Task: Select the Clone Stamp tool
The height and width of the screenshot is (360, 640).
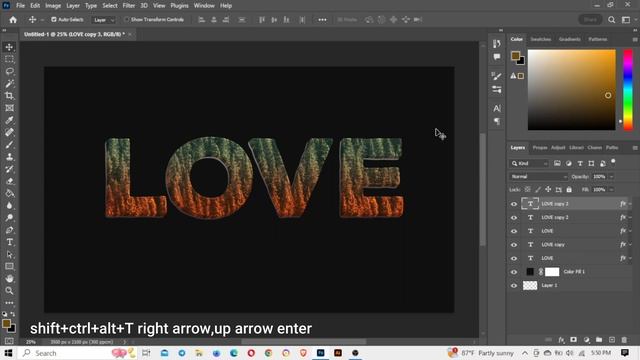Action: click(9, 157)
